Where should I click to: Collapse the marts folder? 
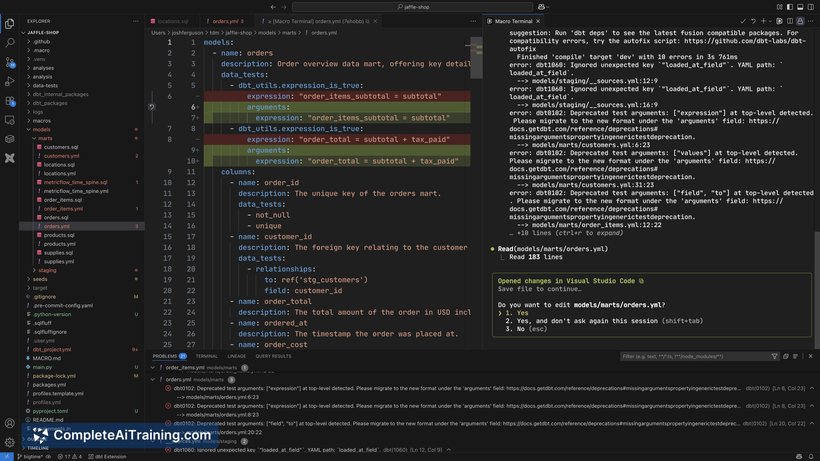pos(45,139)
